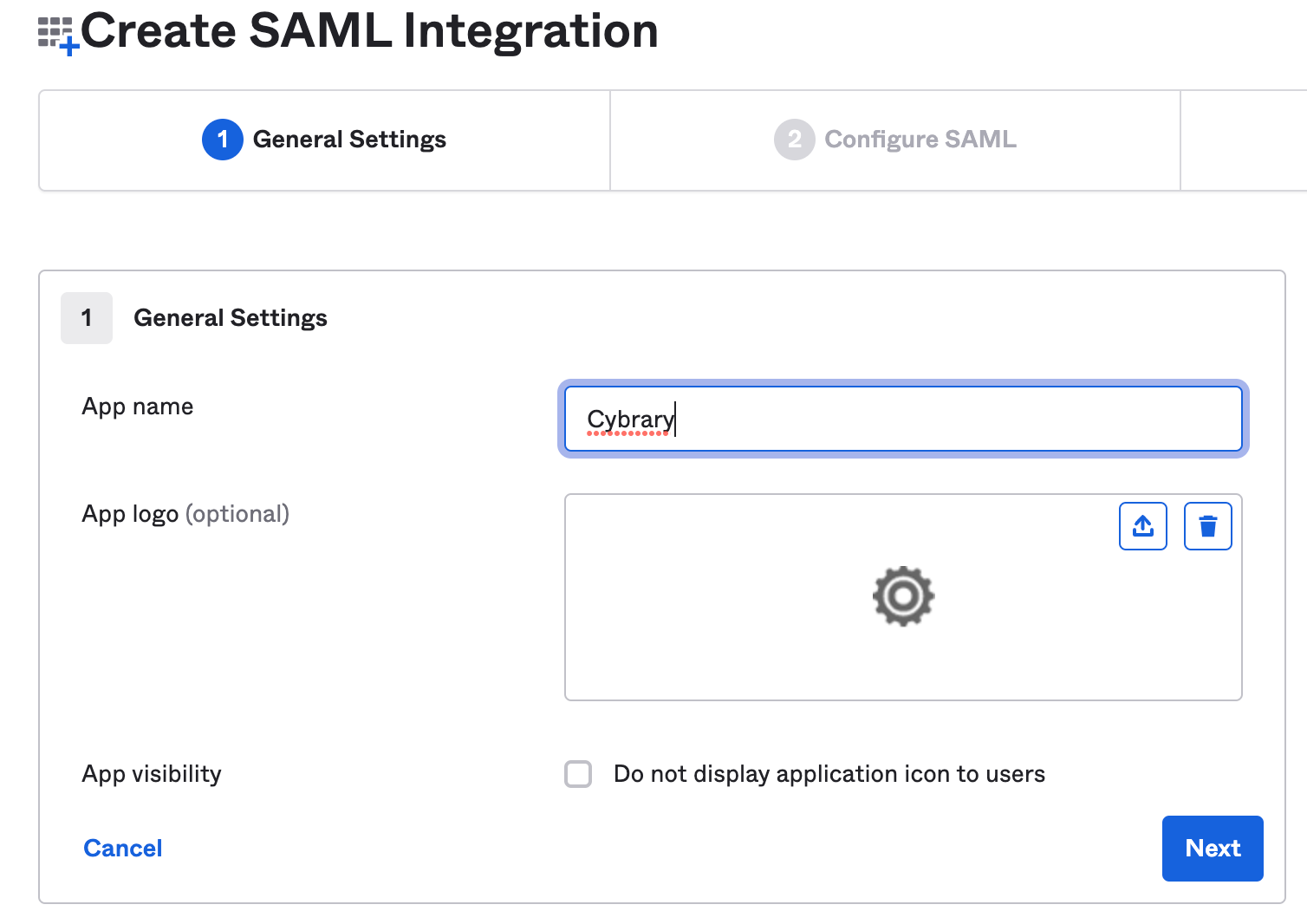Click the 'App name' label

pyautogui.click(x=138, y=407)
